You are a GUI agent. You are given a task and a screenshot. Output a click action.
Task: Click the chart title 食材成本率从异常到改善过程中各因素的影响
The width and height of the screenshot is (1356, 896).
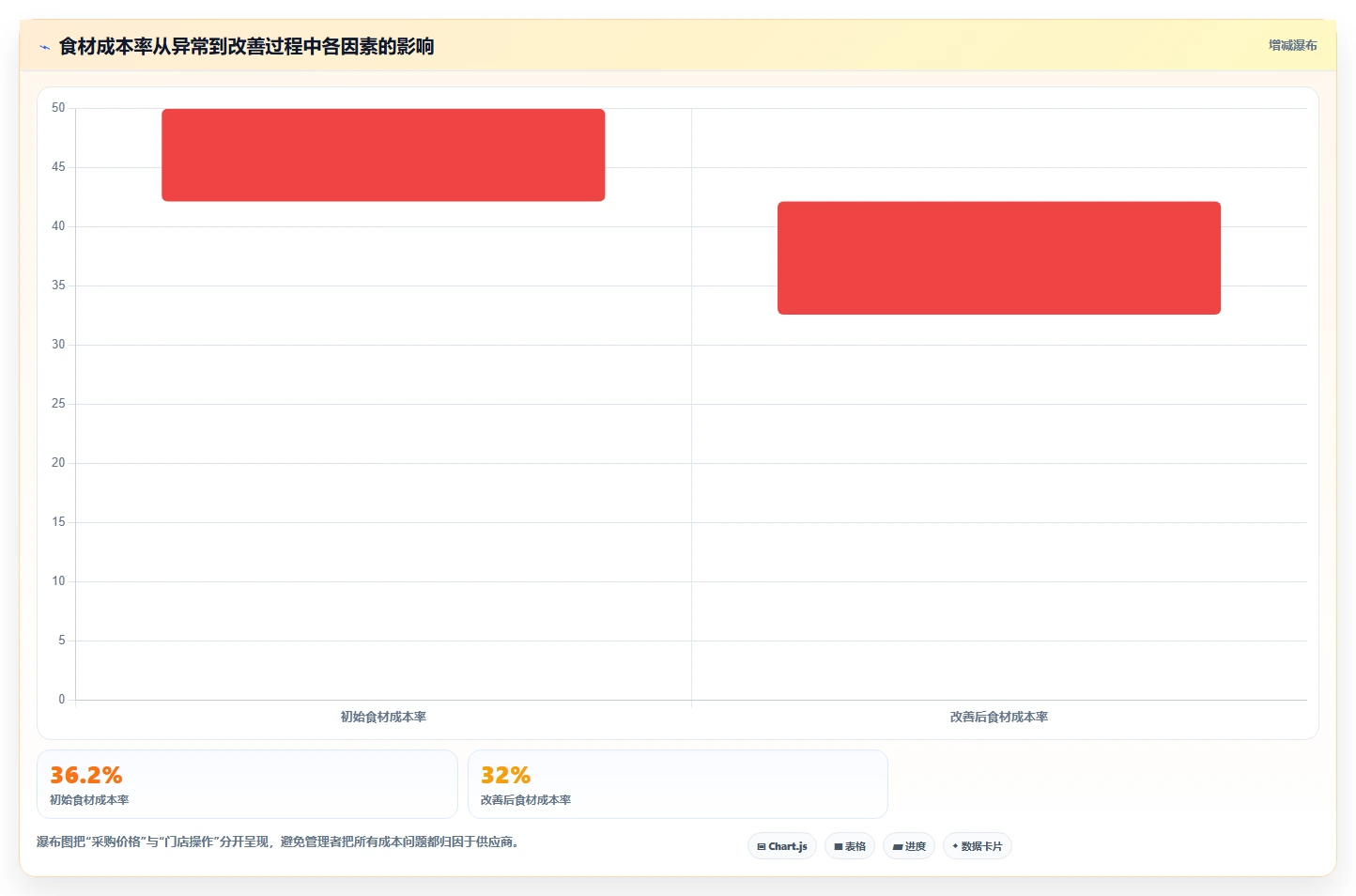246,46
